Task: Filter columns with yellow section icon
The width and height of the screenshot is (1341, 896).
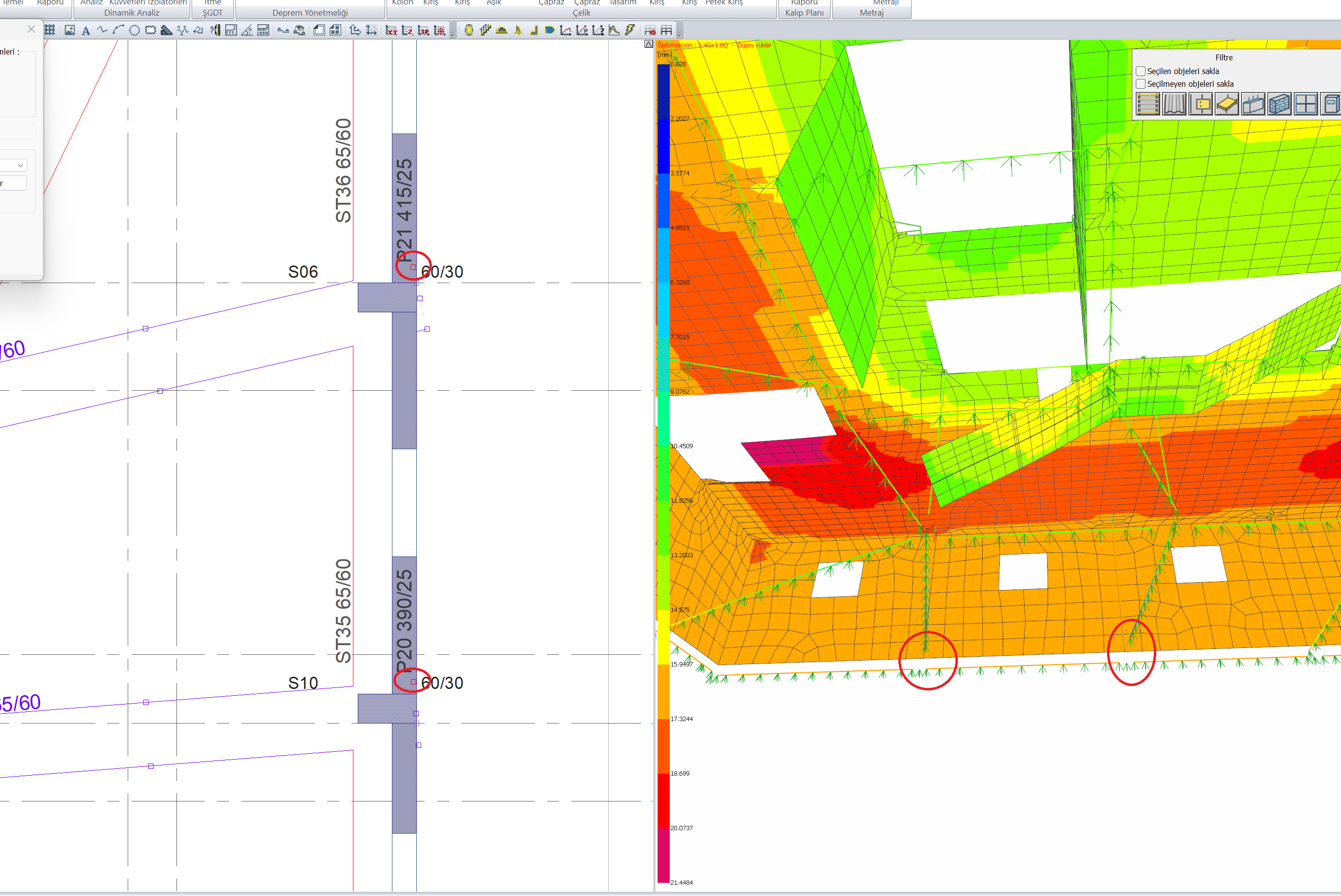Action: point(1201,104)
